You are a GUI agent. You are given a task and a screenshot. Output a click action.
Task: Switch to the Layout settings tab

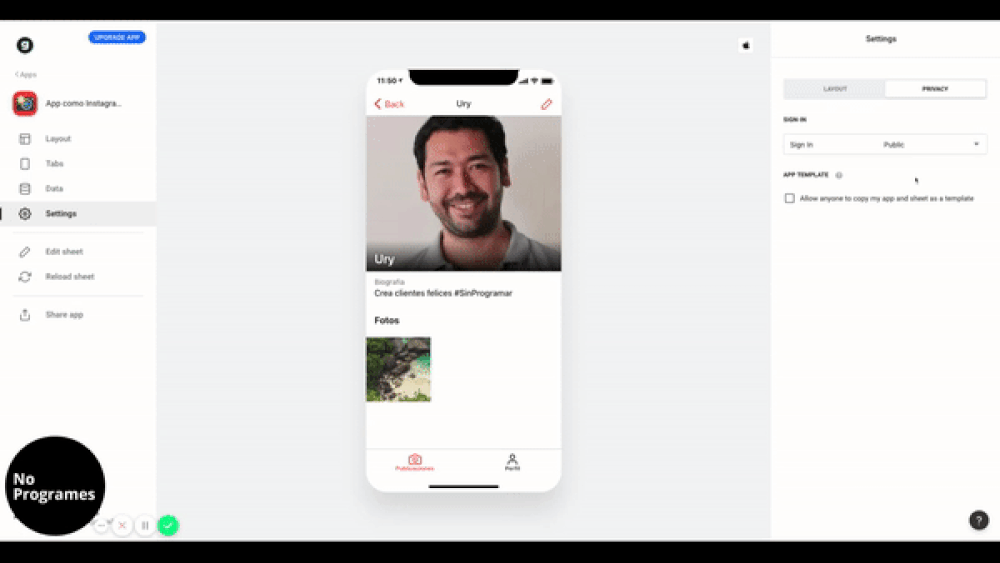point(835,89)
